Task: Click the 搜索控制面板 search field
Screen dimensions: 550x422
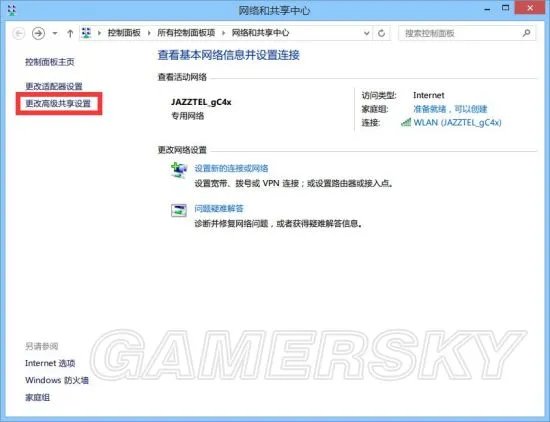Action: [x=467, y=33]
